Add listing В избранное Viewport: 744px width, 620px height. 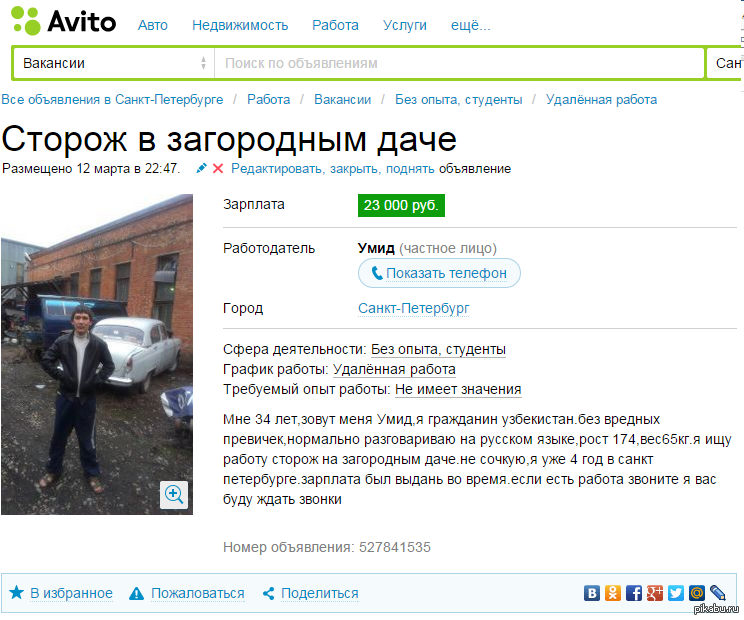61,593
